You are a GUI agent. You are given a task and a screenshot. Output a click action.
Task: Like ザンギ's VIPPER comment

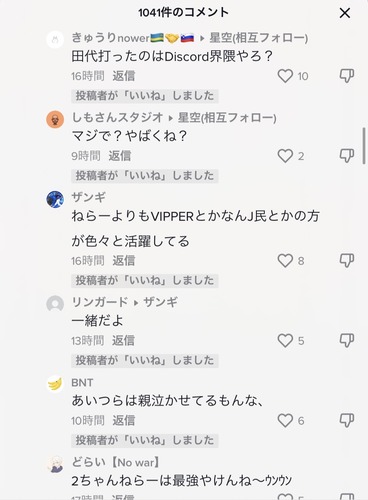(x=285, y=261)
